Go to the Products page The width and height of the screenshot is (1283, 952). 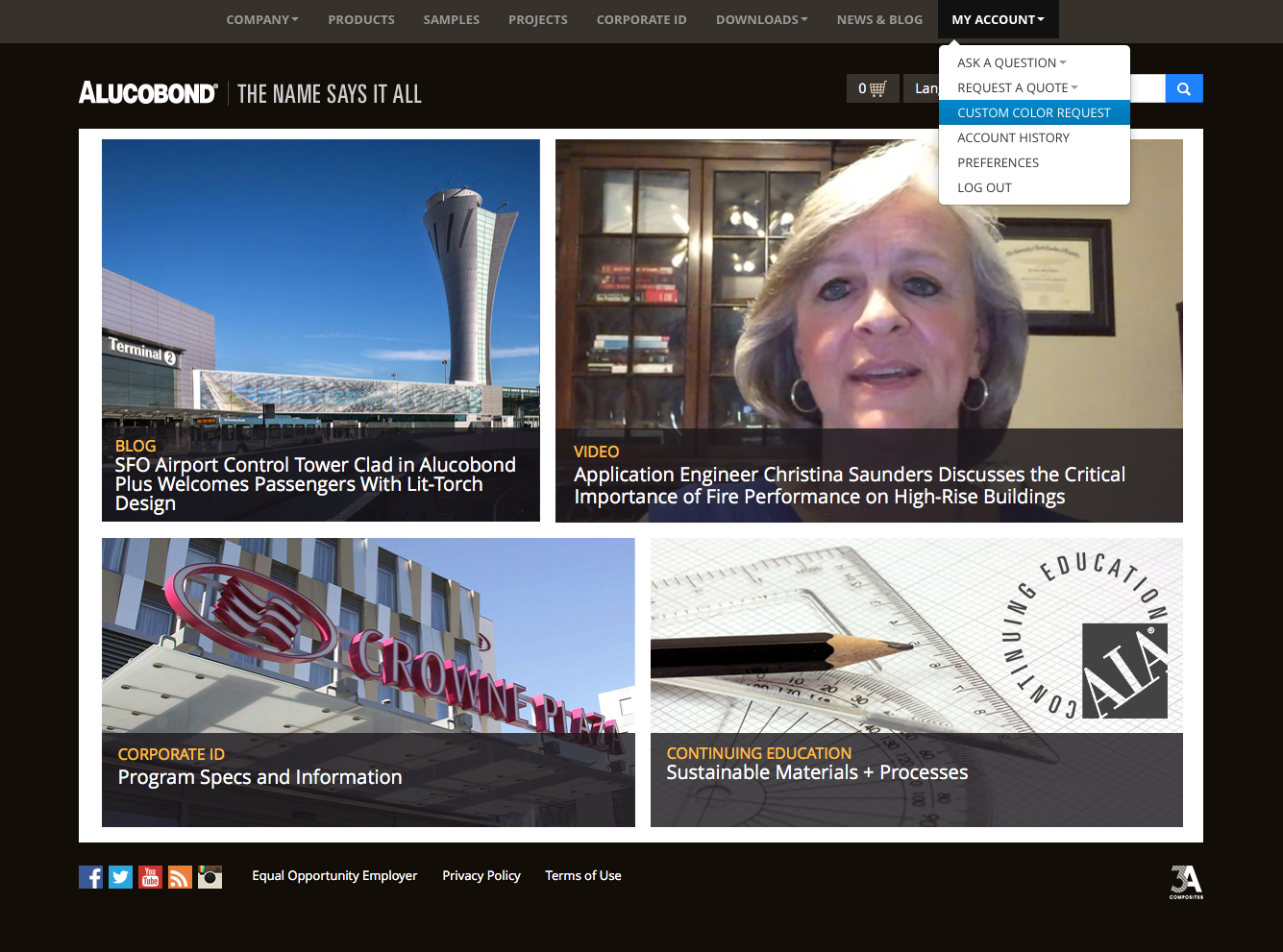[x=360, y=20]
